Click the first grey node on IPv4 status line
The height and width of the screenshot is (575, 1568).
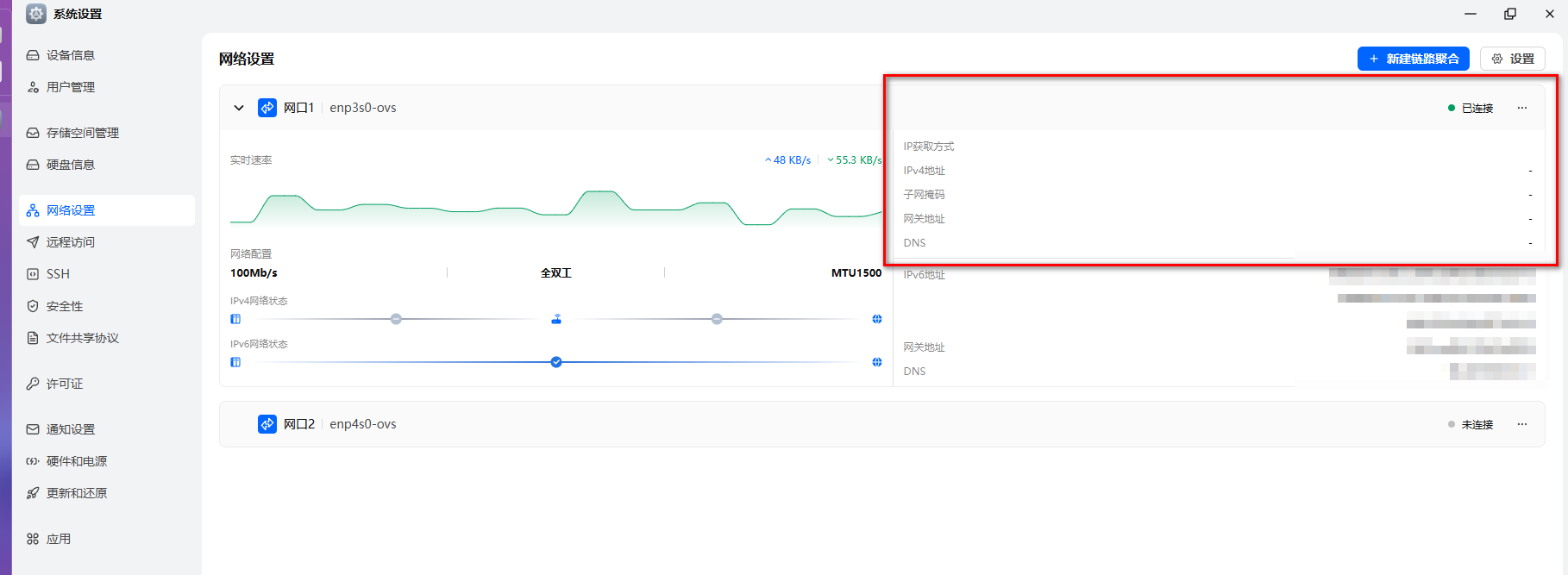point(396,319)
